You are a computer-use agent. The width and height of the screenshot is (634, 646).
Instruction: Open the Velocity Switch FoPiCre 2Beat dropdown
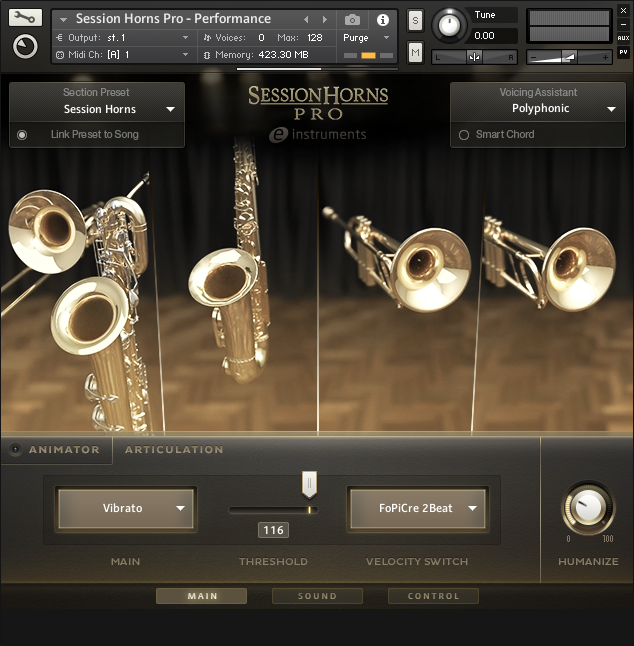pos(418,508)
